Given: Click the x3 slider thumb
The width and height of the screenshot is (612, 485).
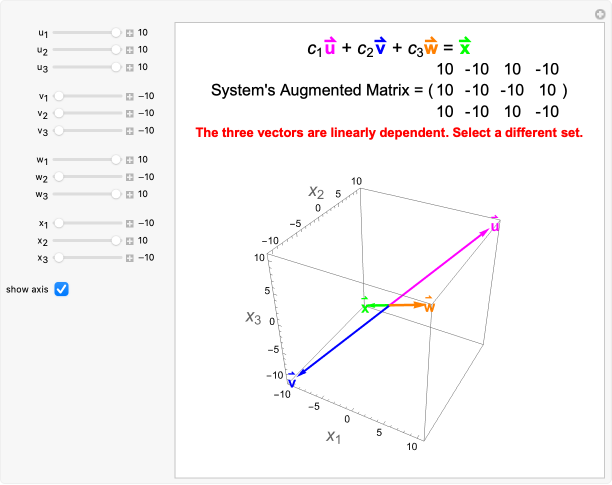Looking at the screenshot, I should tap(58, 258).
